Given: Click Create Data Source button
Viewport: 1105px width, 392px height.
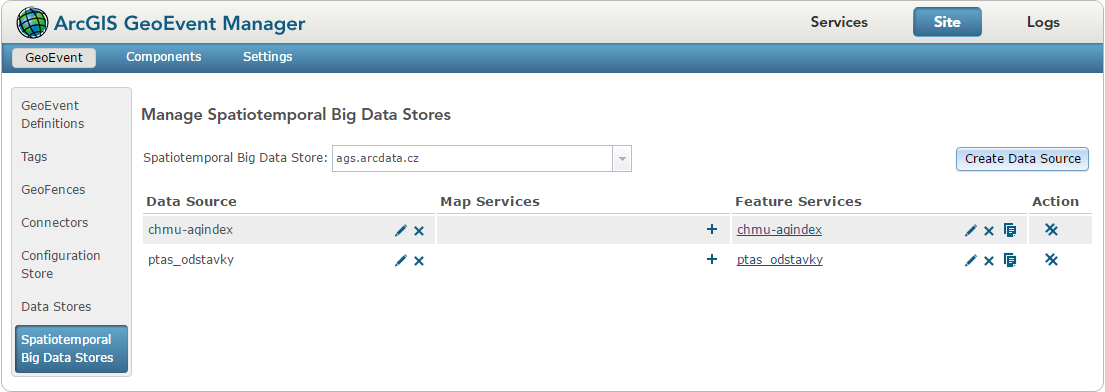Looking at the screenshot, I should (1023, 159).
